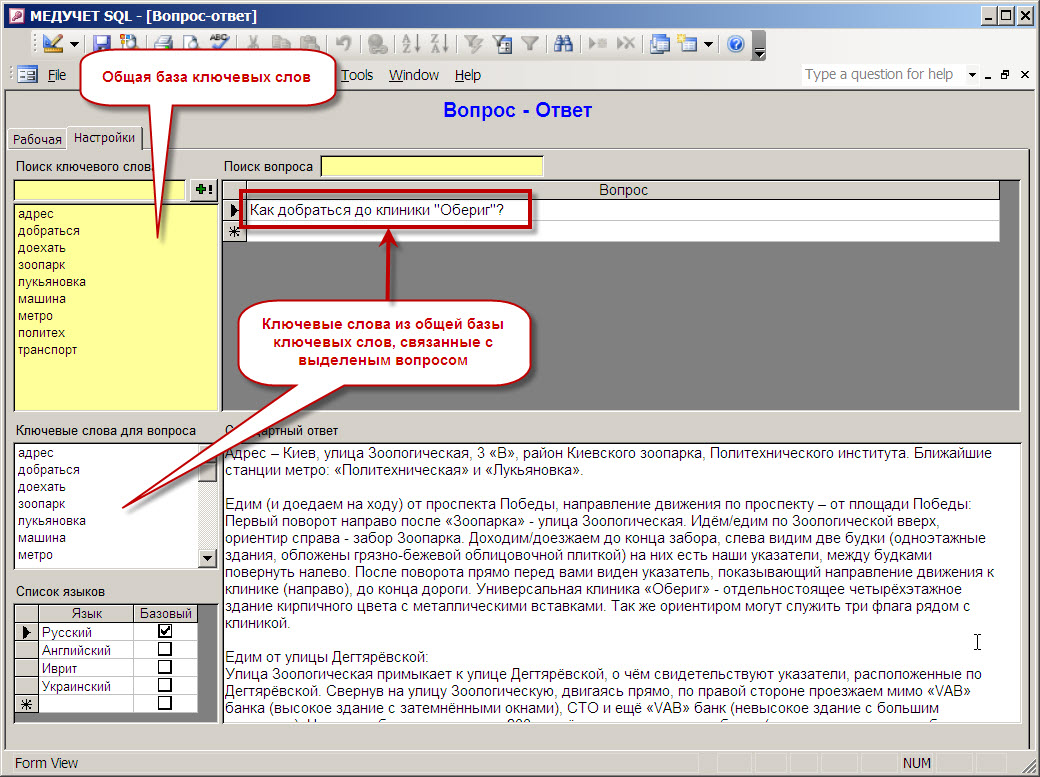Click the File Search icon
The image size is (1040, 777).
tap(128, 44)
